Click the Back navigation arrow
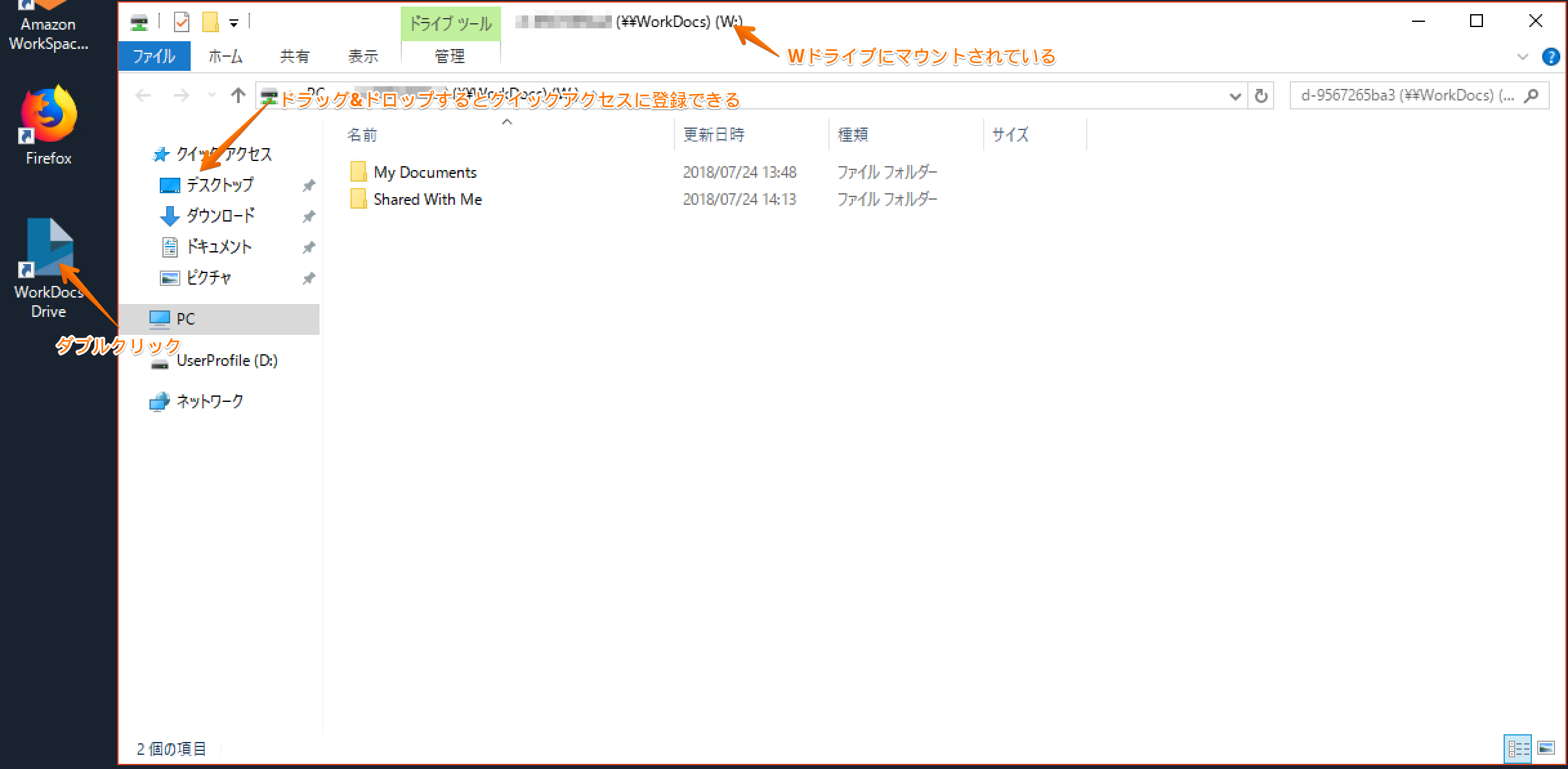 (143, 96)
